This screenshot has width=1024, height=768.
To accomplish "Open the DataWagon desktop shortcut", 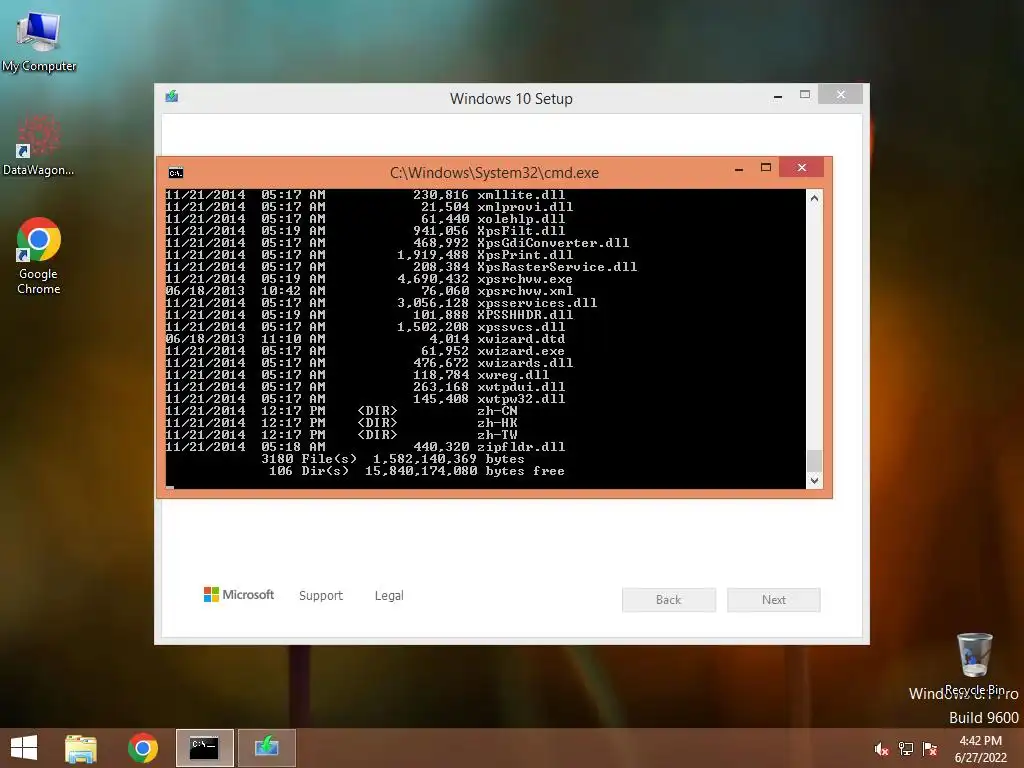I will (x=38, y=145).
